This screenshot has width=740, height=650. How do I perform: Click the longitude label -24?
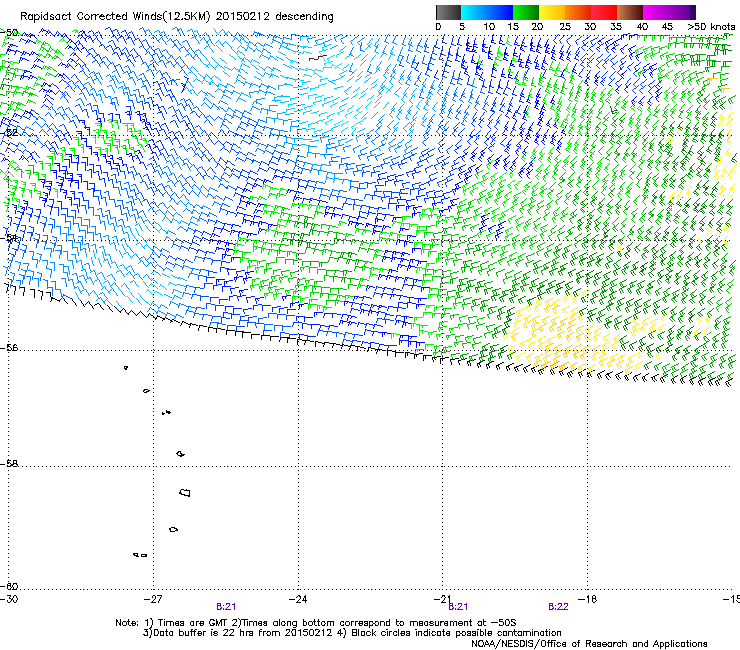298,599
